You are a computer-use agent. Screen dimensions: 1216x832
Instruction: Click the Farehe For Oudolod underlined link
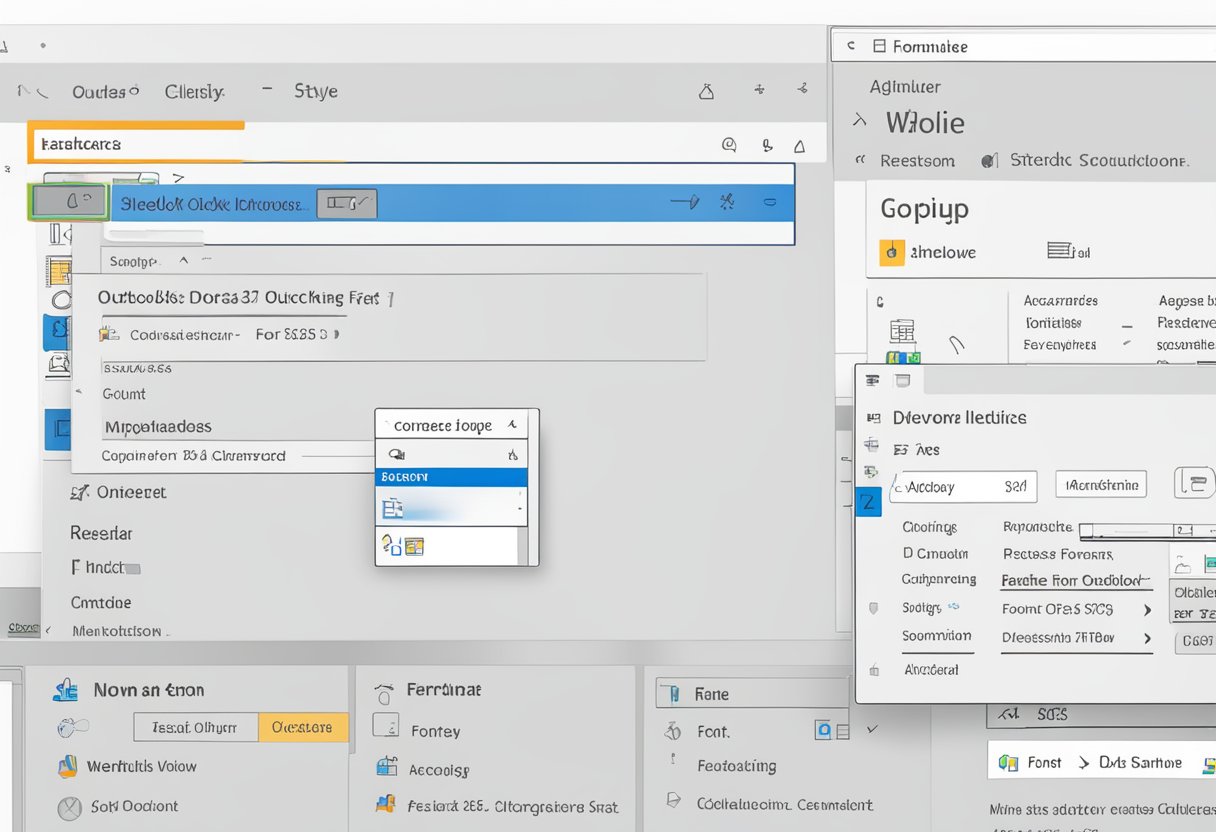[1077, 580]
